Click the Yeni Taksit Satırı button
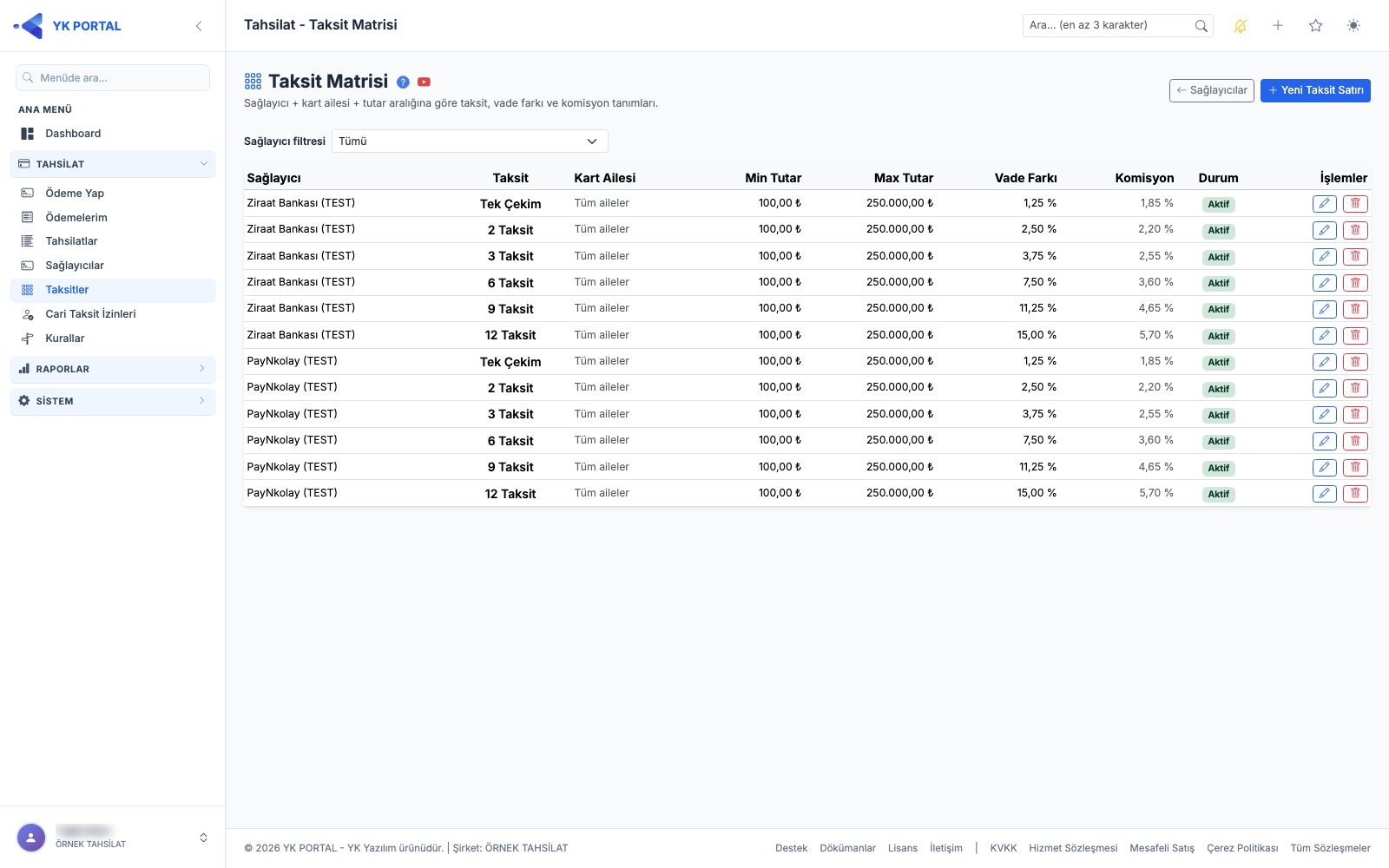The image size is (1389, 868). point(1315,90)
